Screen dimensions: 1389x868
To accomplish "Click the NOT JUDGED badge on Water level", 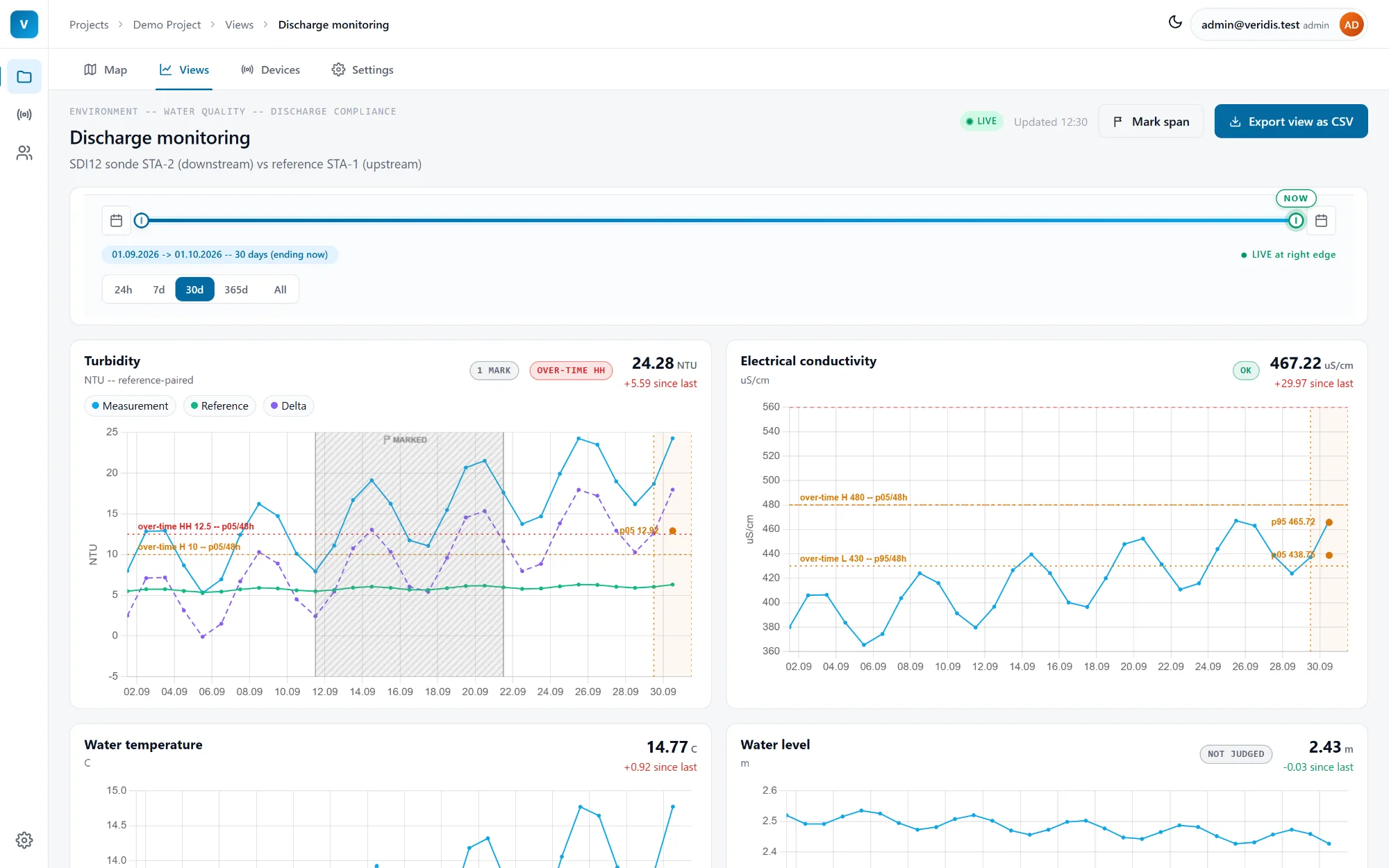I will [1236, 754].
